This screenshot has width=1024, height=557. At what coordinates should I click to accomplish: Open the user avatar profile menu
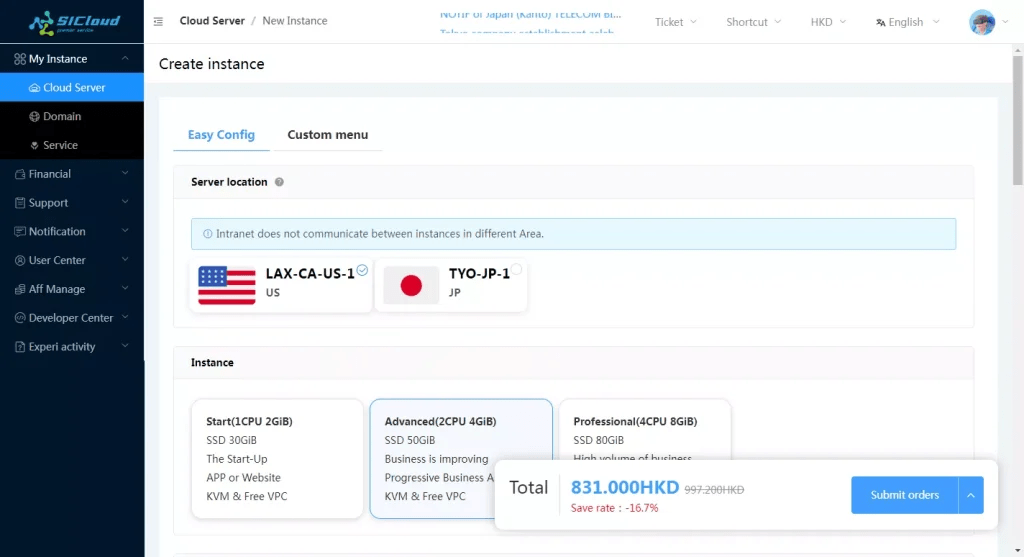[982, 22]
